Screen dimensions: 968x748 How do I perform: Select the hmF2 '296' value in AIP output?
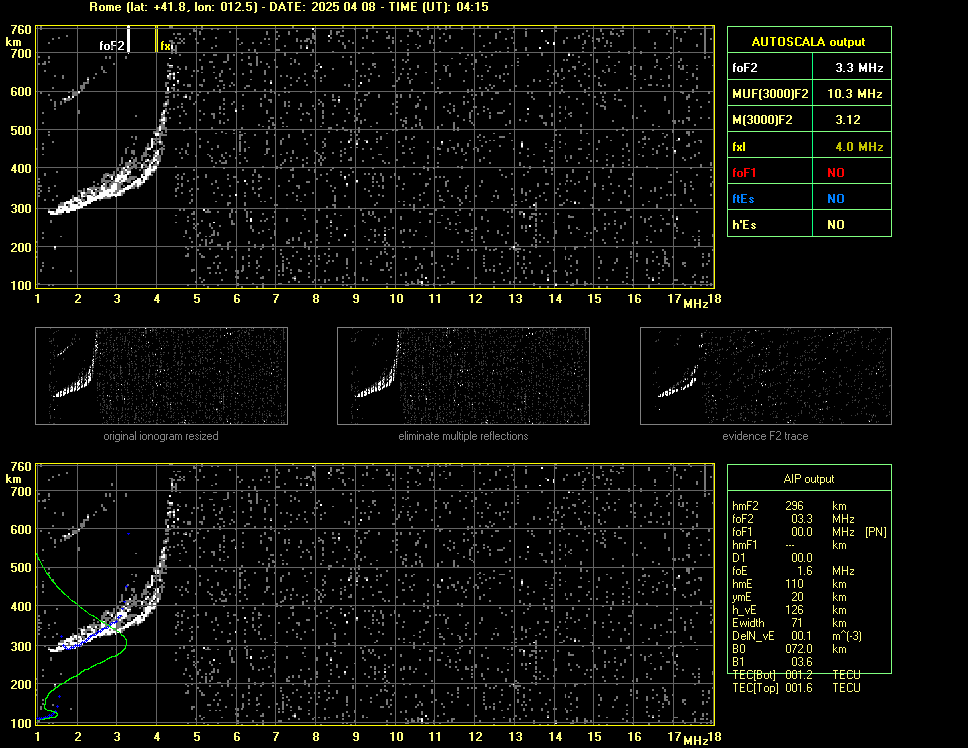(794, 506)
